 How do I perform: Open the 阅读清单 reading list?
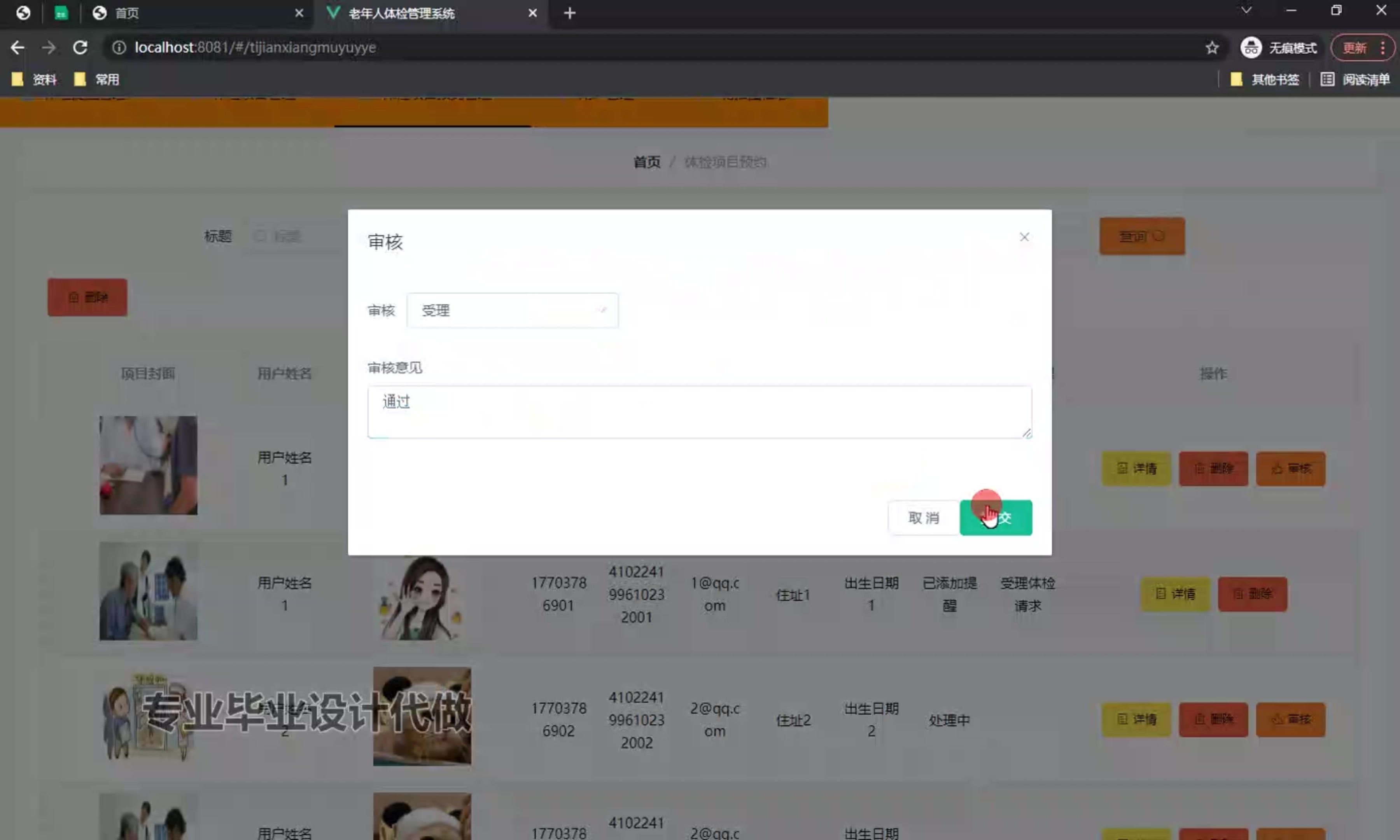[1355, 79]
